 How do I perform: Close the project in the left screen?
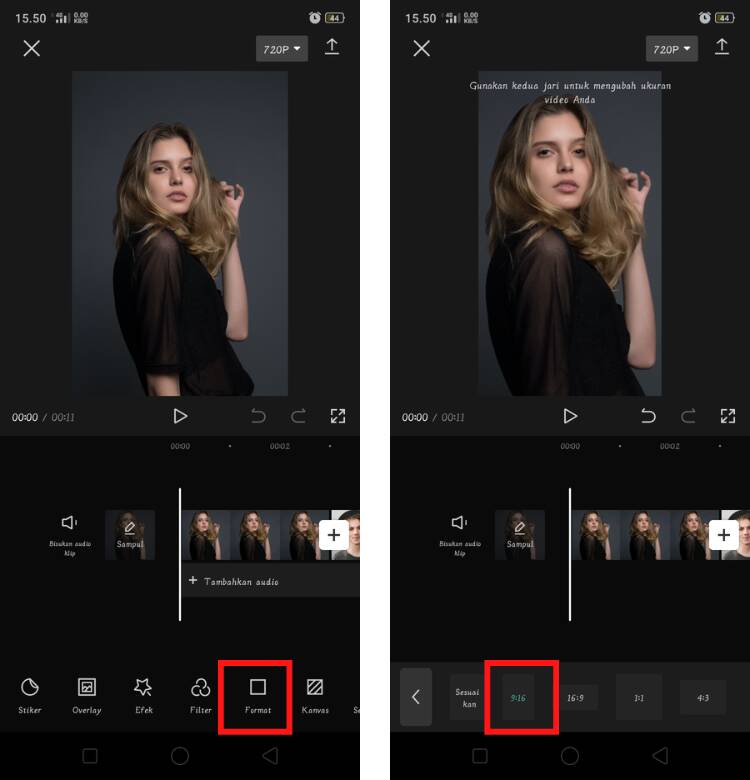pyautogui.click(x=32, y=48)
